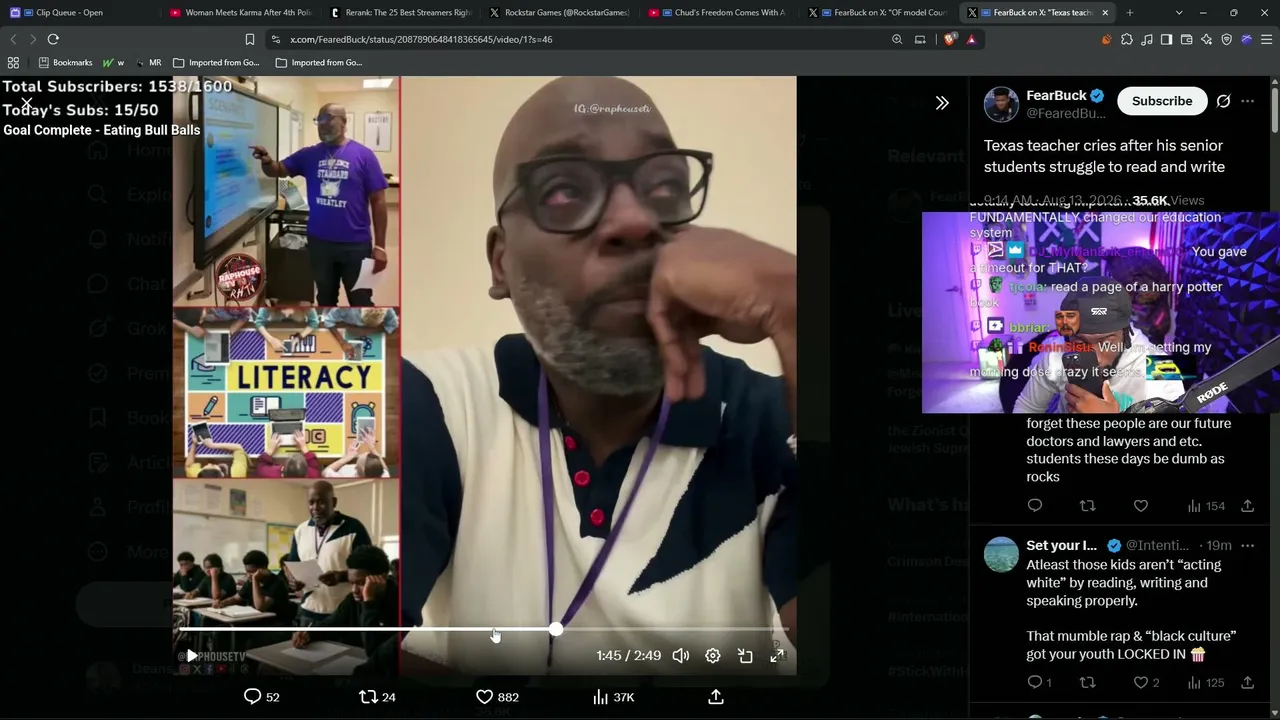Reload the current page
Viewport: 1280px width, 720px height.
coord(53,39)
